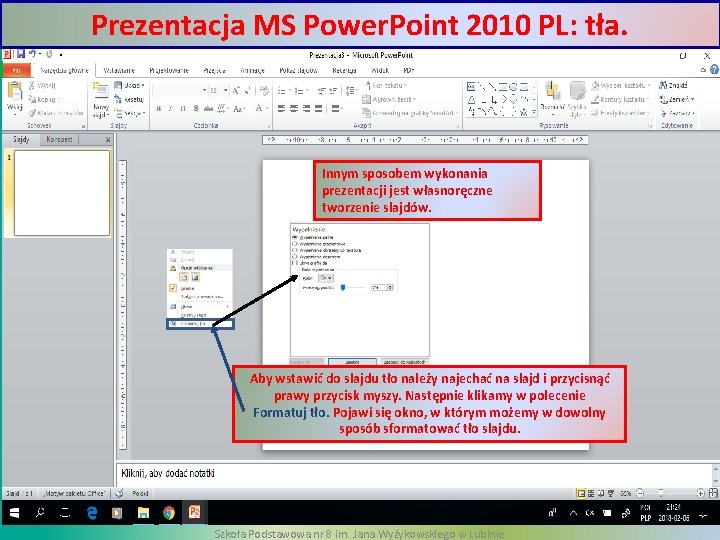
Task: Switch to Projektowanie tab
Action: [x=169, y=70]
